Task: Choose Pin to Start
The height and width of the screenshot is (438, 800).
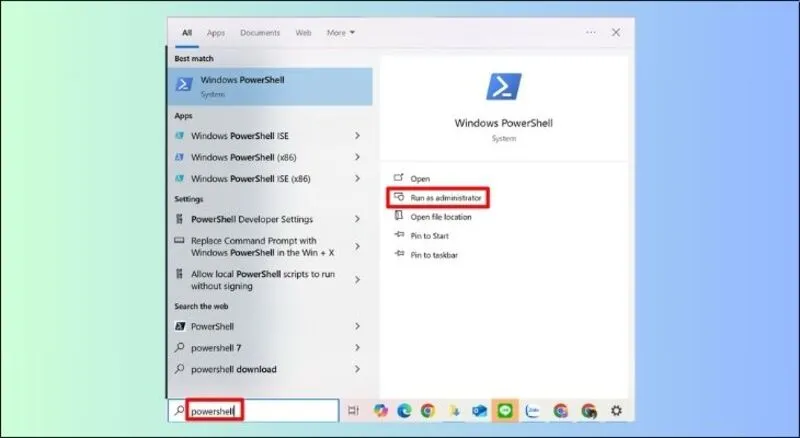Action: (430, 236)
